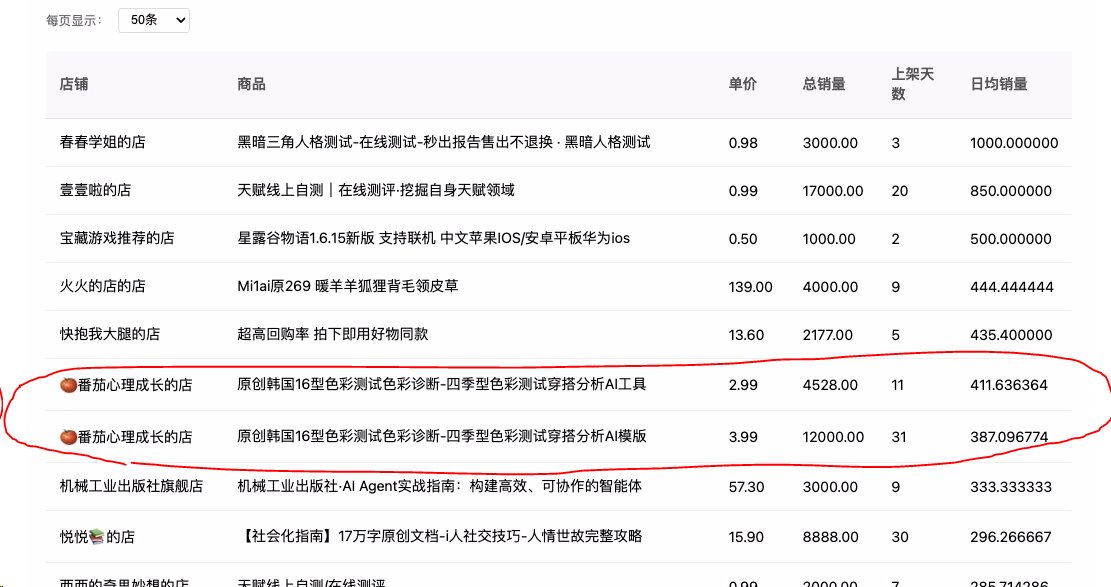Click listing days value 31
This screenshot has width=1111, height=587.
click(898, 437)
